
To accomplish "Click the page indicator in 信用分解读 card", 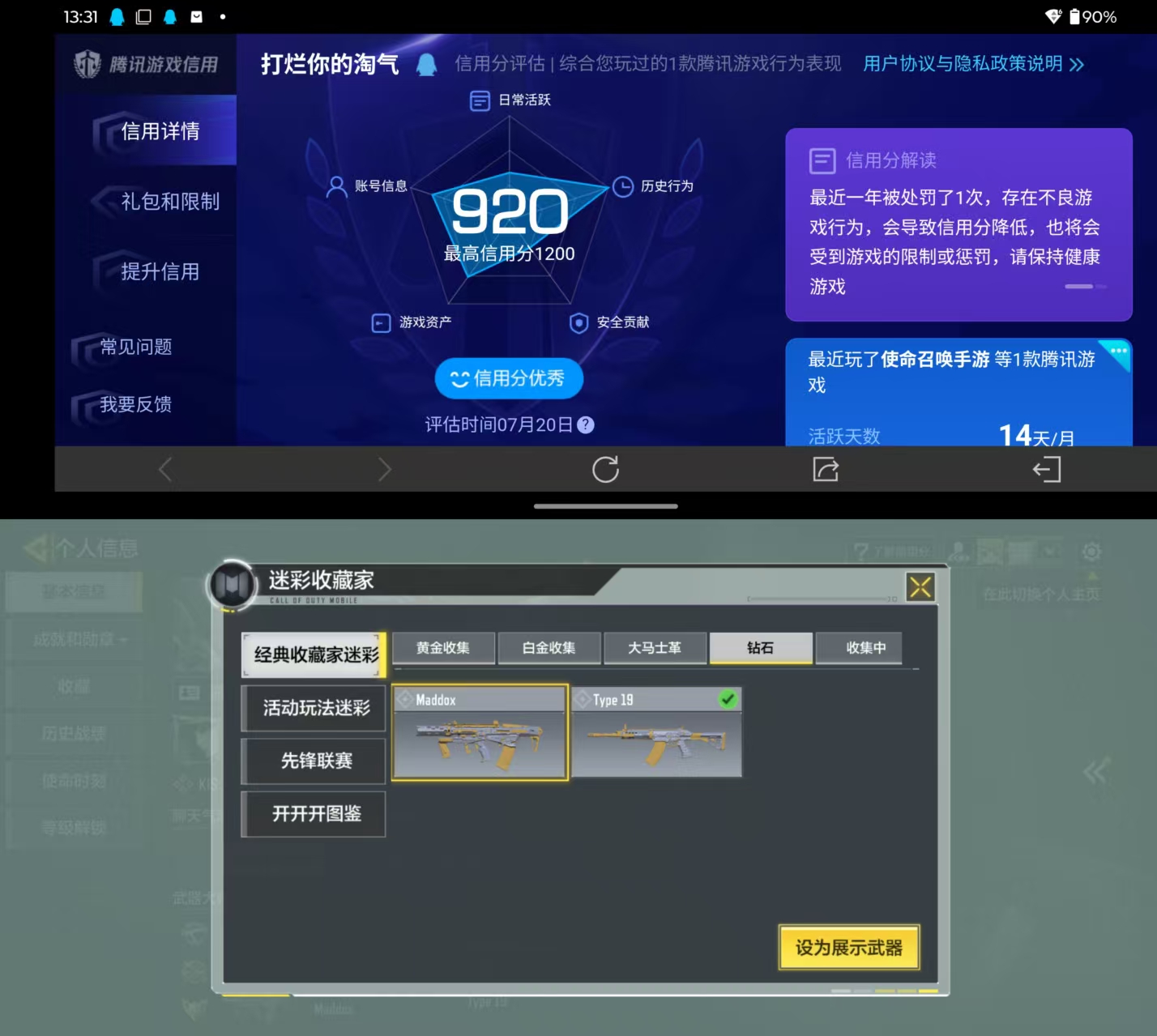I will coord(1086,287).
